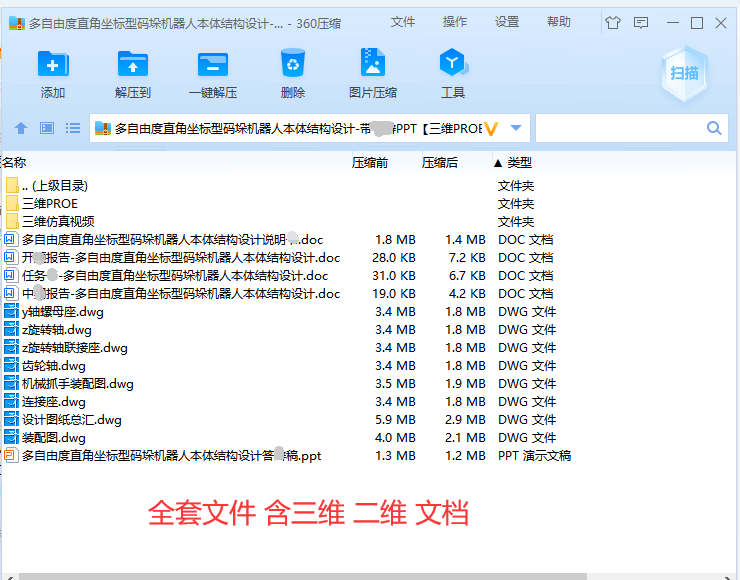
Task: Select the 三维PROE folder name
Action: coord(50,203)
